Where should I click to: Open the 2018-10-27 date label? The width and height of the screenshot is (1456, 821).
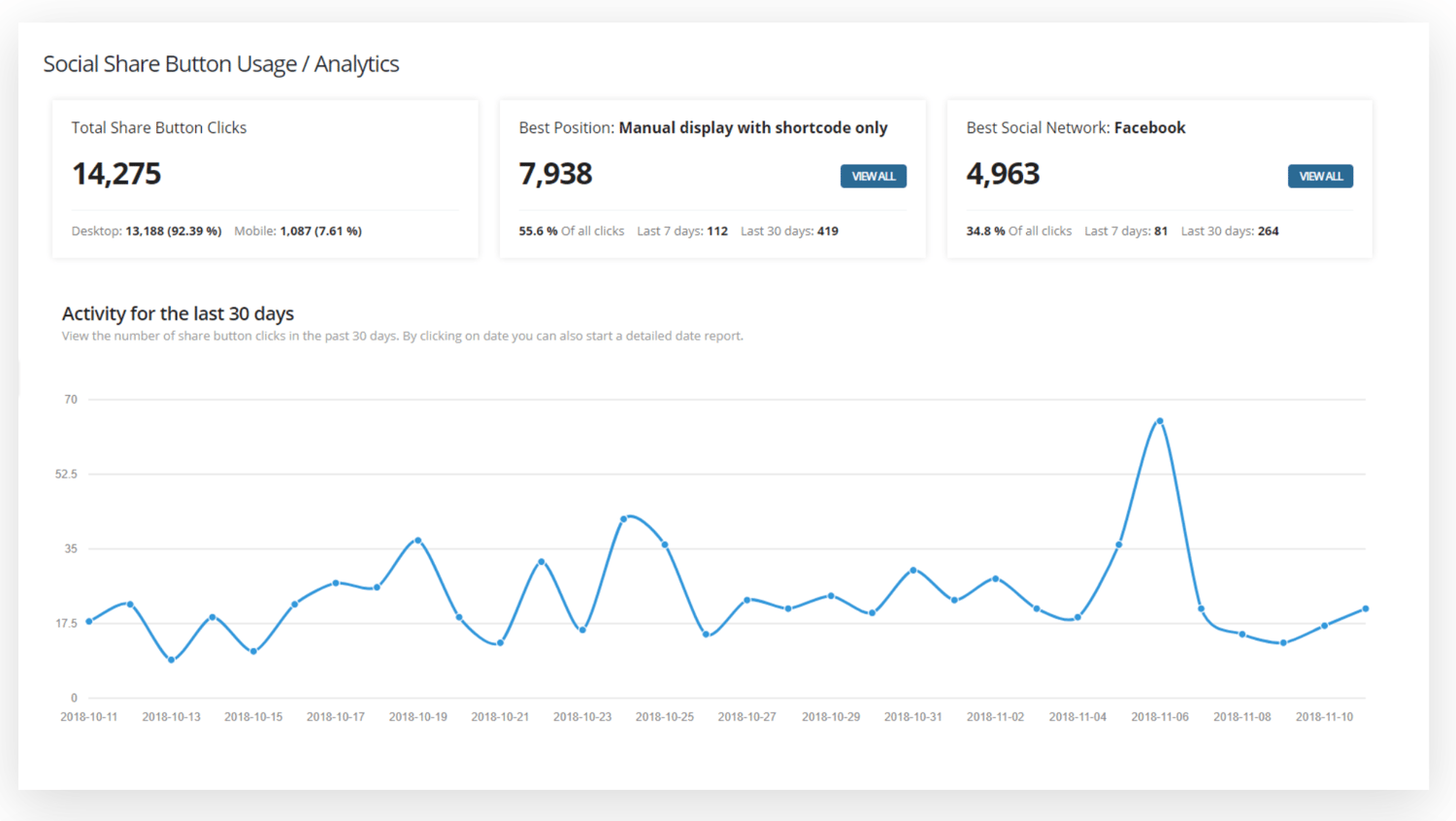(746, 717)
